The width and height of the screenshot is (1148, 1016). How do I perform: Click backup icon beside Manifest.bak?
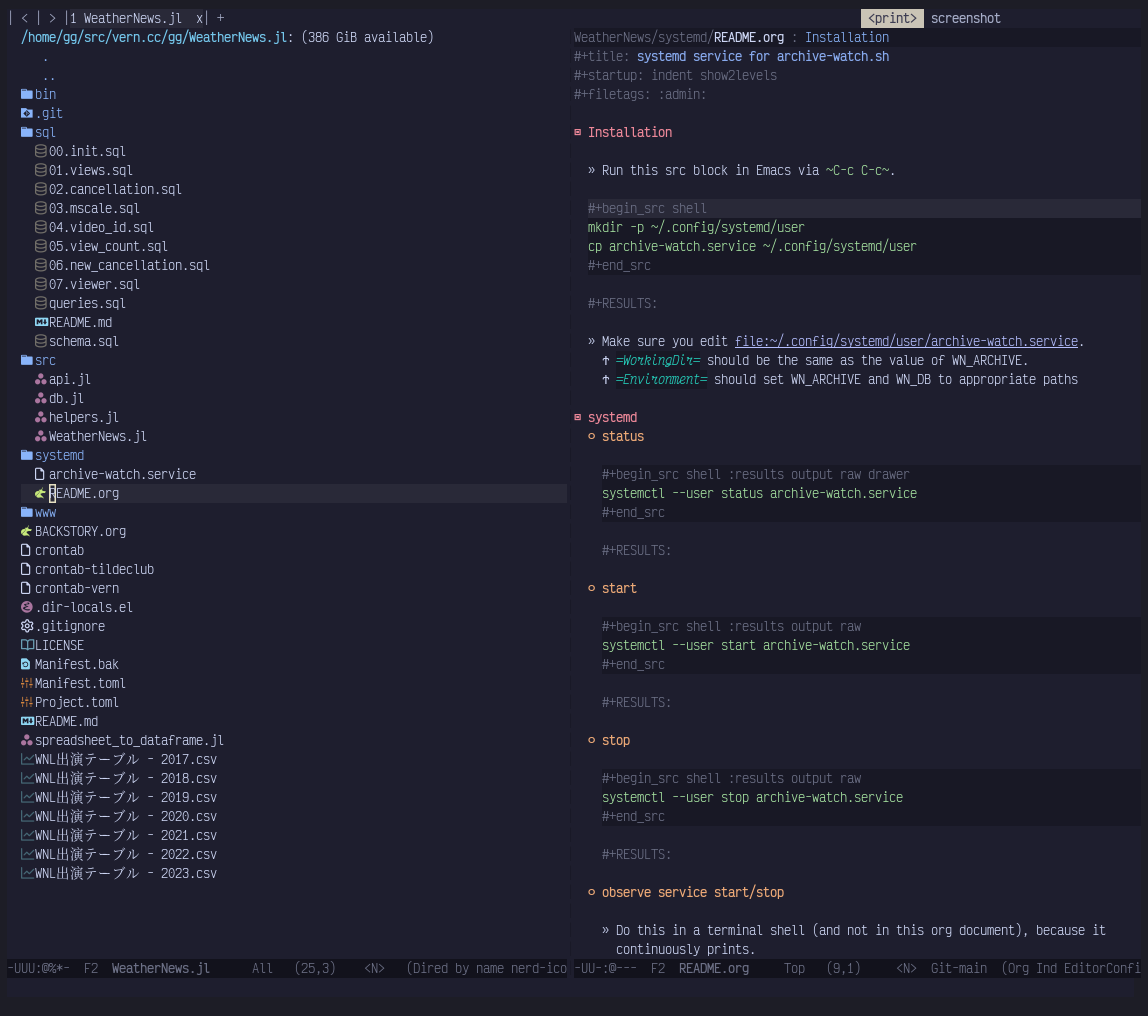point(26,665)
